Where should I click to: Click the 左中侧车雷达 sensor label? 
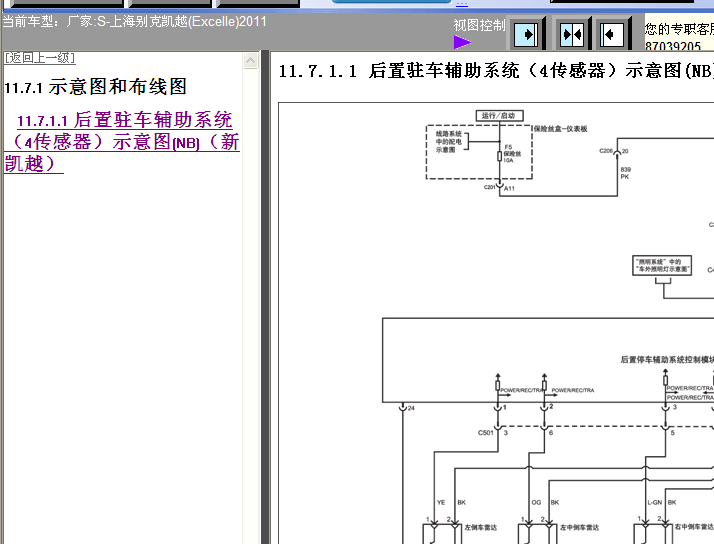(579, 528)
